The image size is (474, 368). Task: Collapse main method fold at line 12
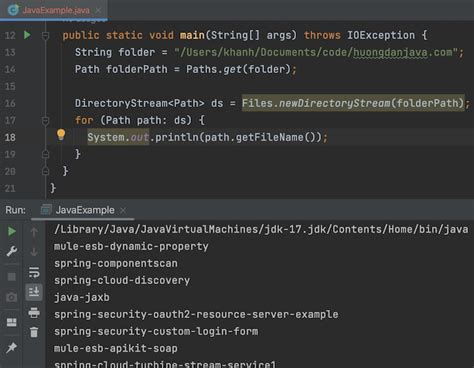point(45,36)
